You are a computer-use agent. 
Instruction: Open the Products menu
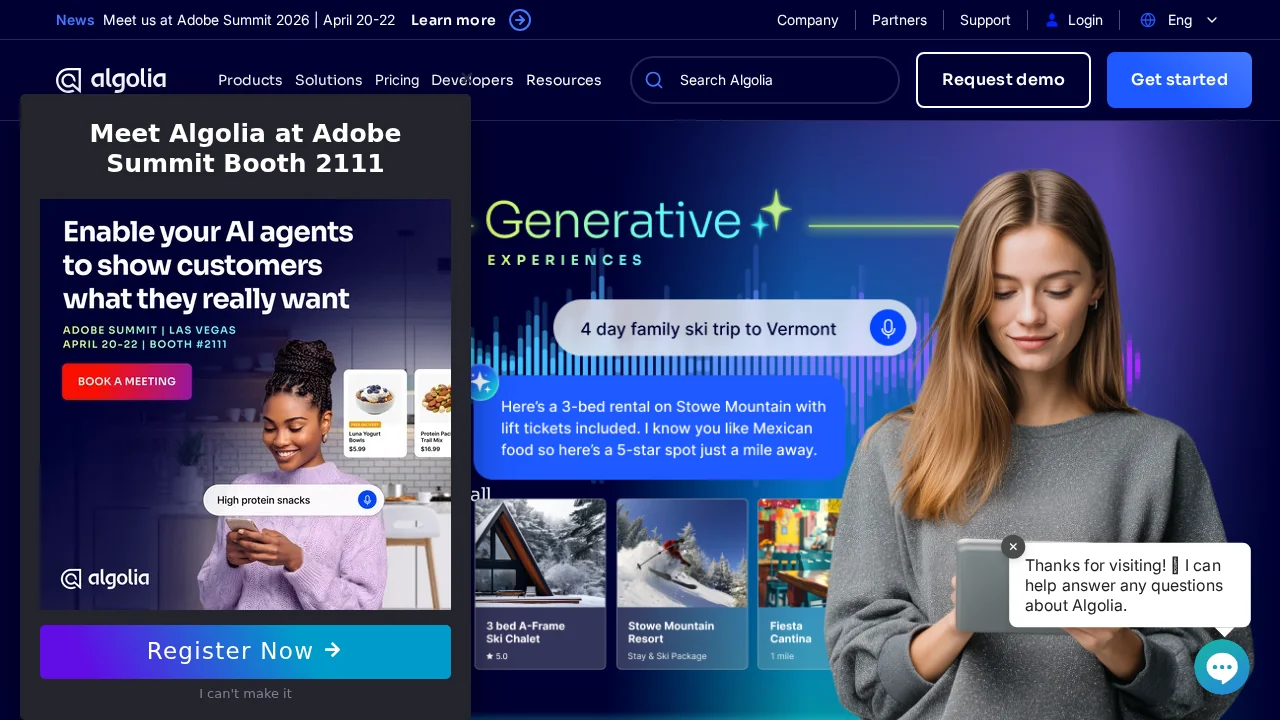(x=250, y=80)
